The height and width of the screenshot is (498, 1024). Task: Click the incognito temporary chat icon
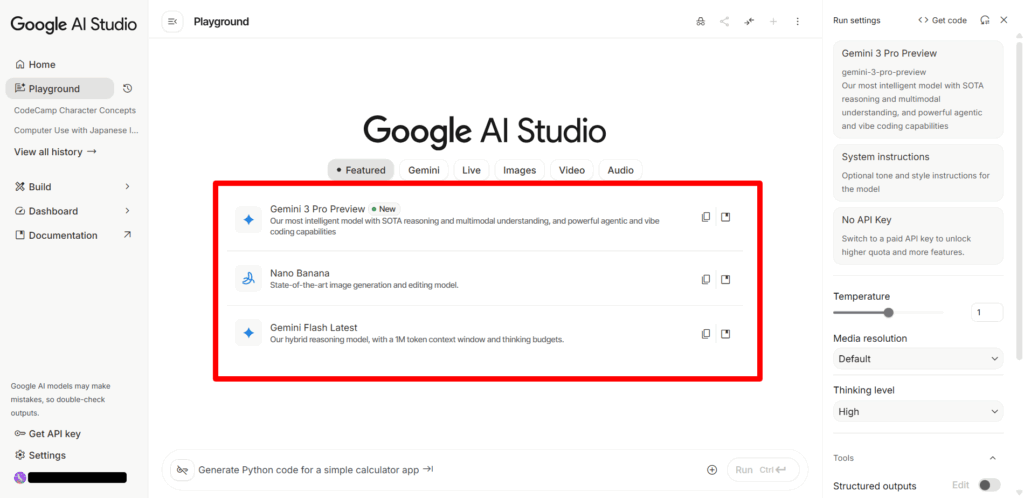[x=700, y=21]
